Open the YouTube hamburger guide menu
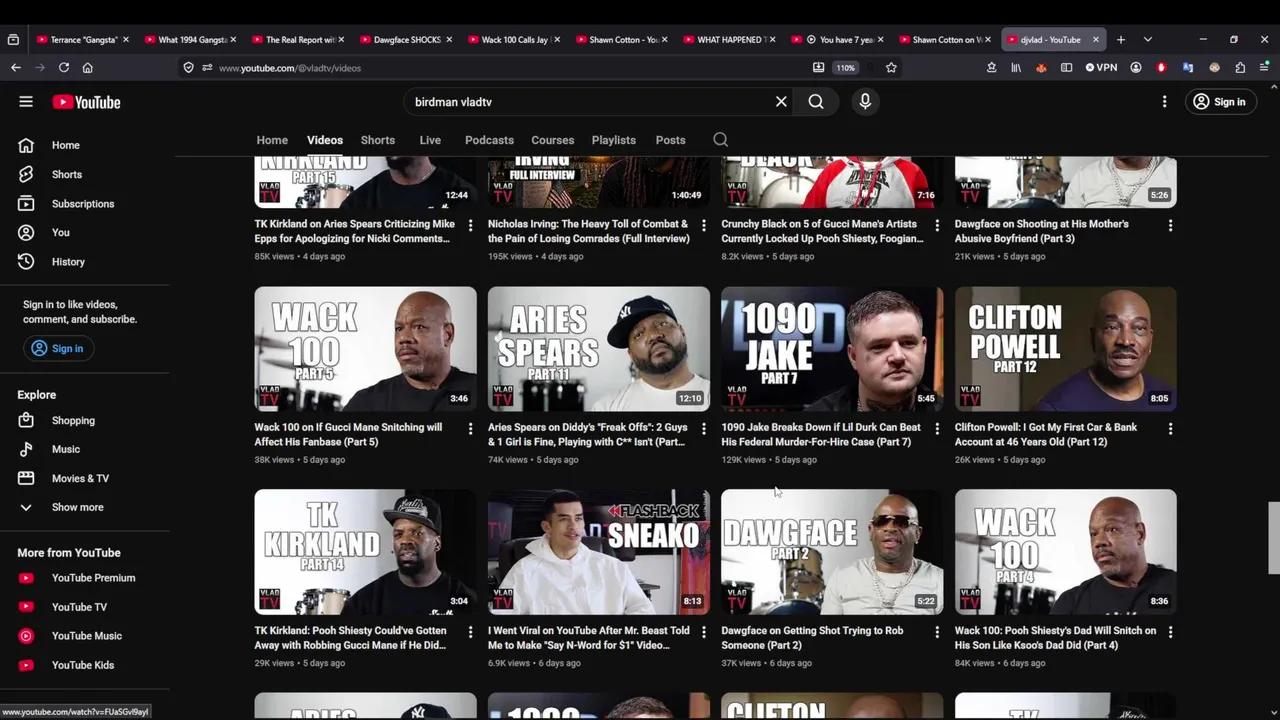1280x720 pixels. [26, 101]
